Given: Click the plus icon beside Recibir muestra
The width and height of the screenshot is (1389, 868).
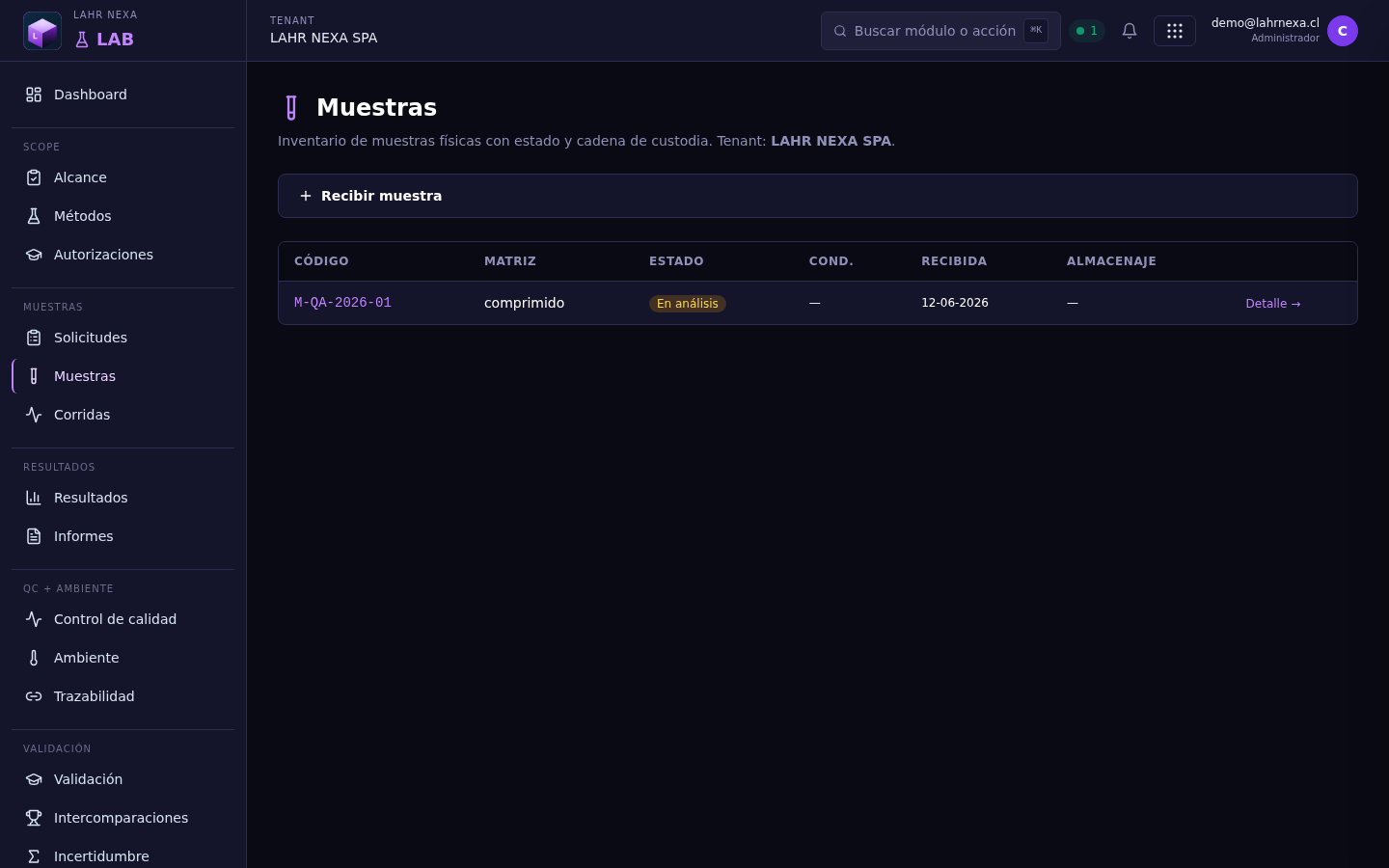Looking at the screenshot, I should pyautogui.click(x=306, y=196).
